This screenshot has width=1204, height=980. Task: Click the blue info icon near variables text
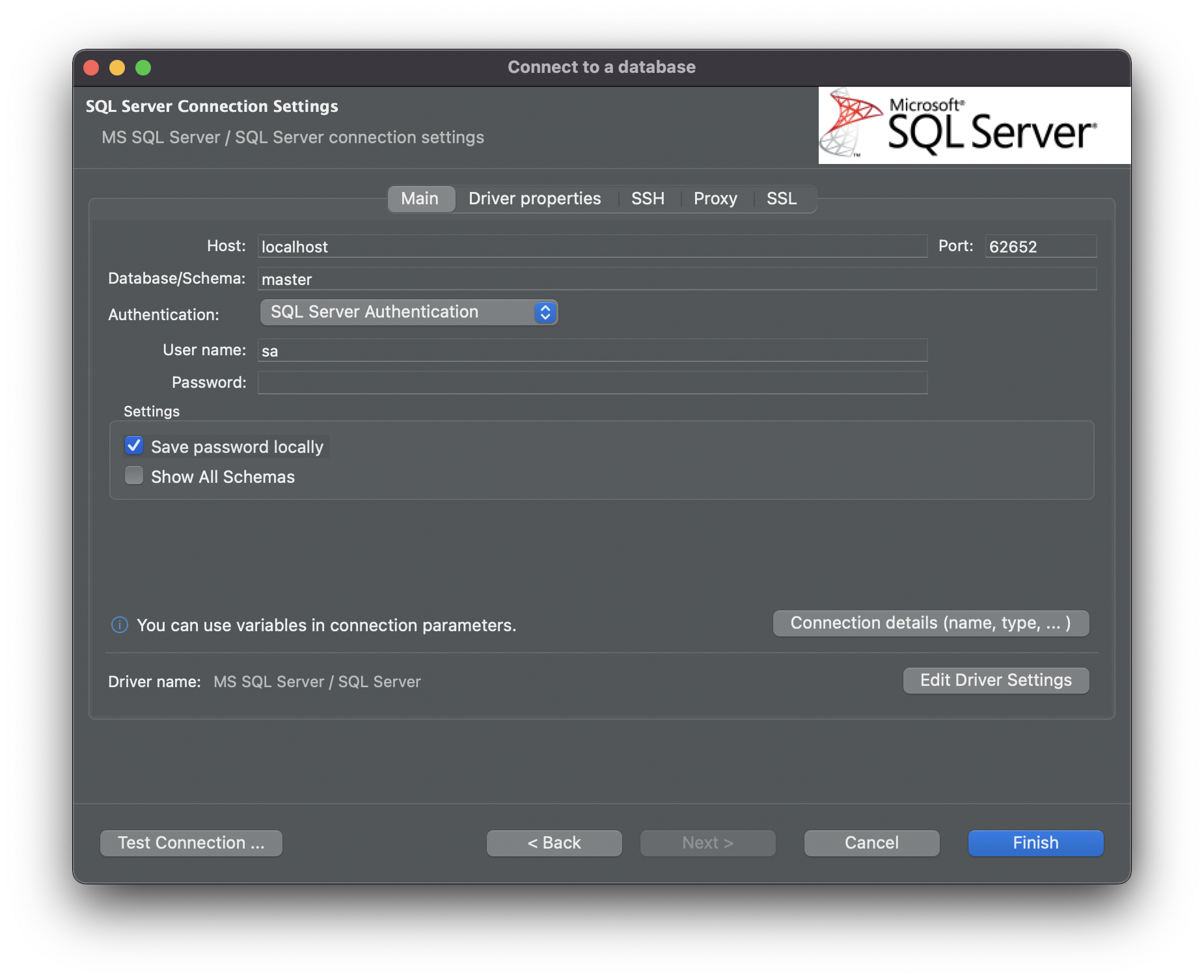[119, 625]
